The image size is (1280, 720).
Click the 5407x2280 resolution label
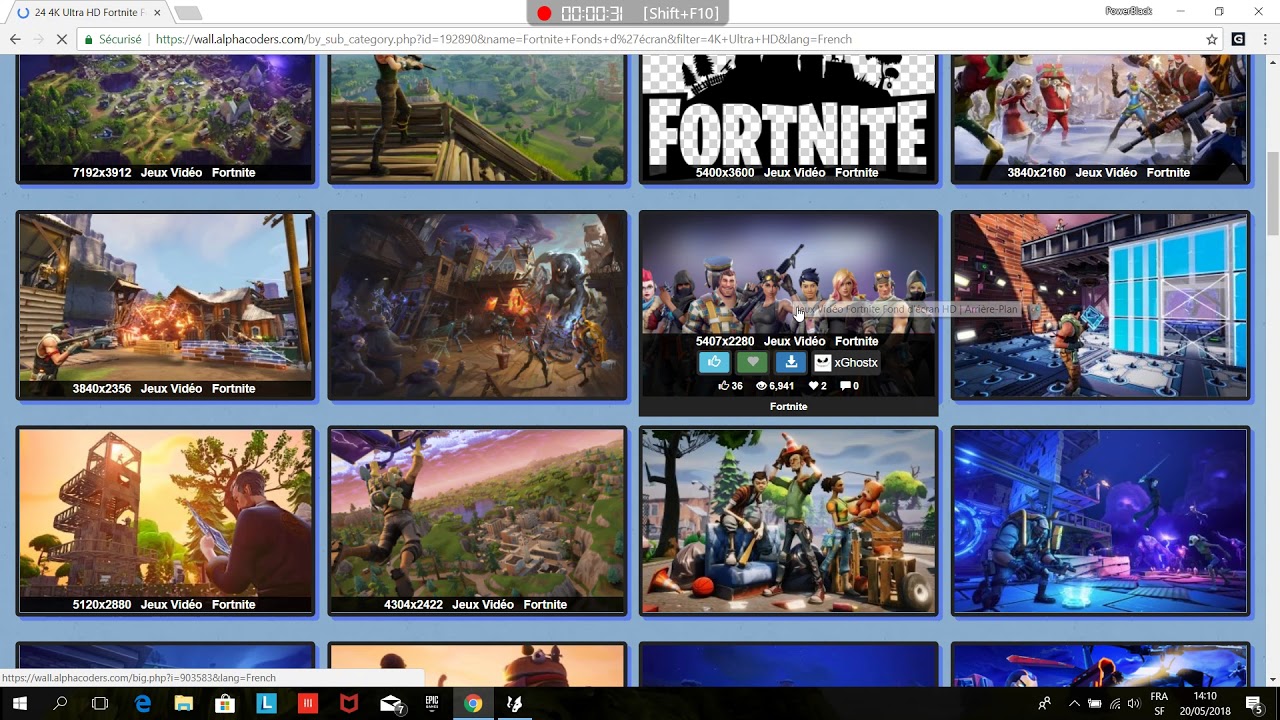(725, 342)
